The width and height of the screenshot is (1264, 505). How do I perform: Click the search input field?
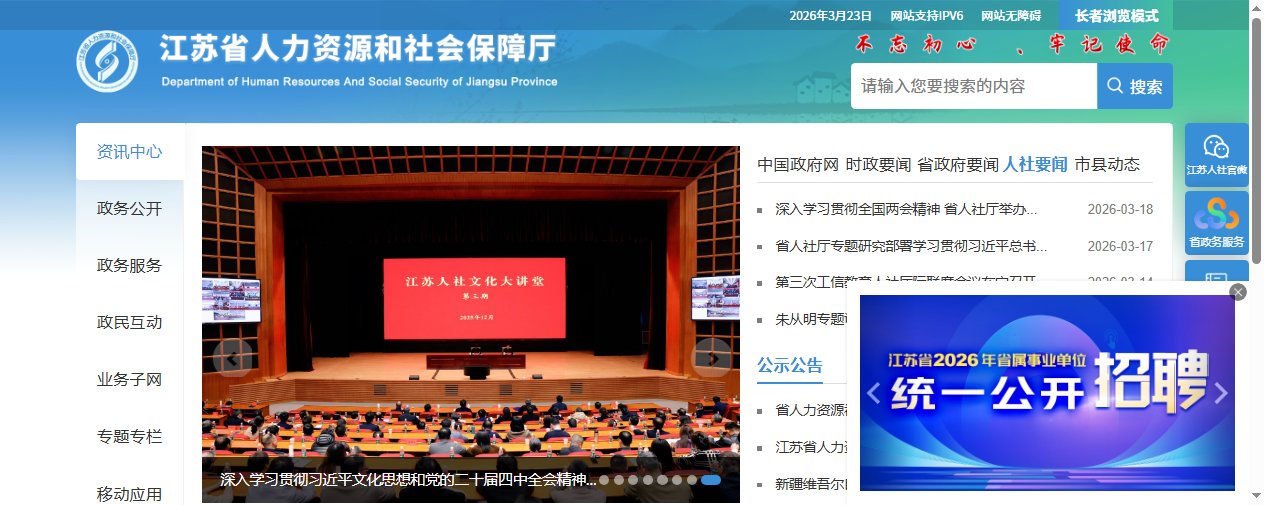coord(973,87)
